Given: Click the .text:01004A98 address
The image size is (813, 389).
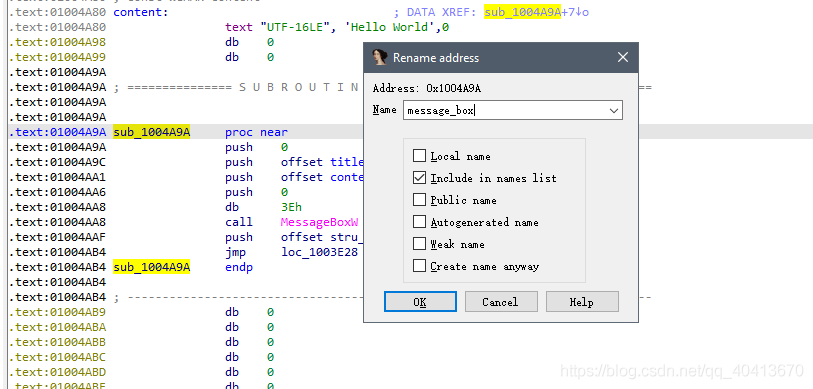Looking at the screenshot, I should pos(57,42).
